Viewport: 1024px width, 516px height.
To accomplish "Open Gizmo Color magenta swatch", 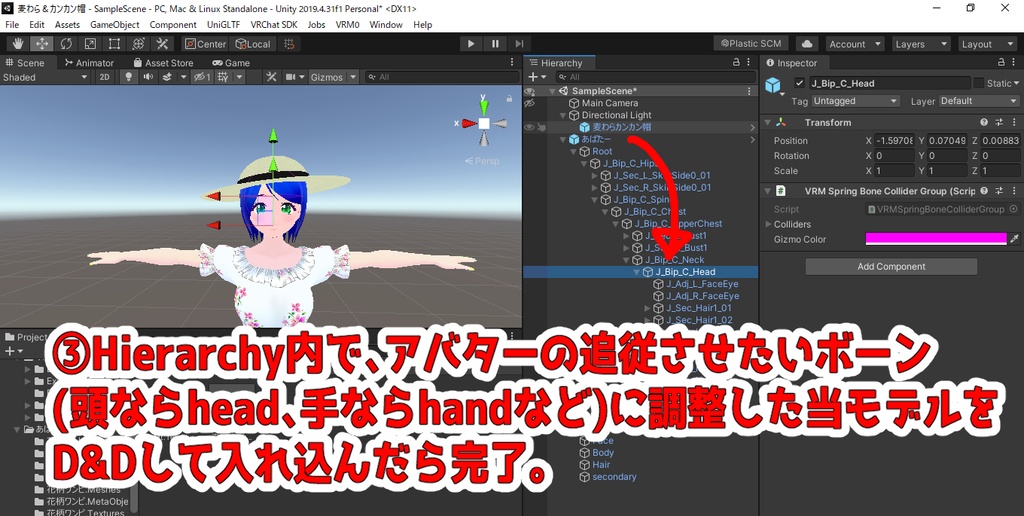I will 936,239.
